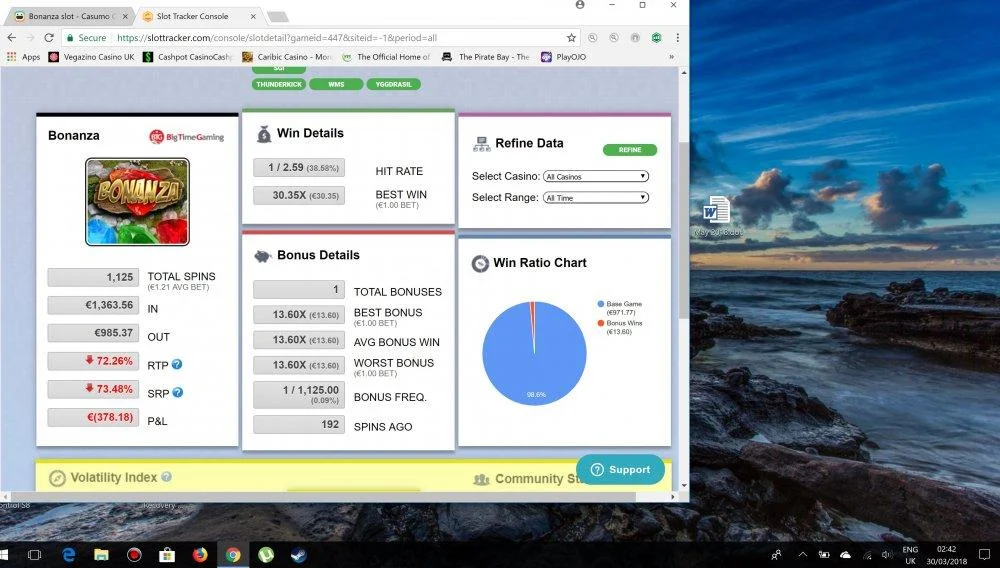Show more bookmarks with the chevron
This screenshot has width=1000, height=568.
pos(671,57)
